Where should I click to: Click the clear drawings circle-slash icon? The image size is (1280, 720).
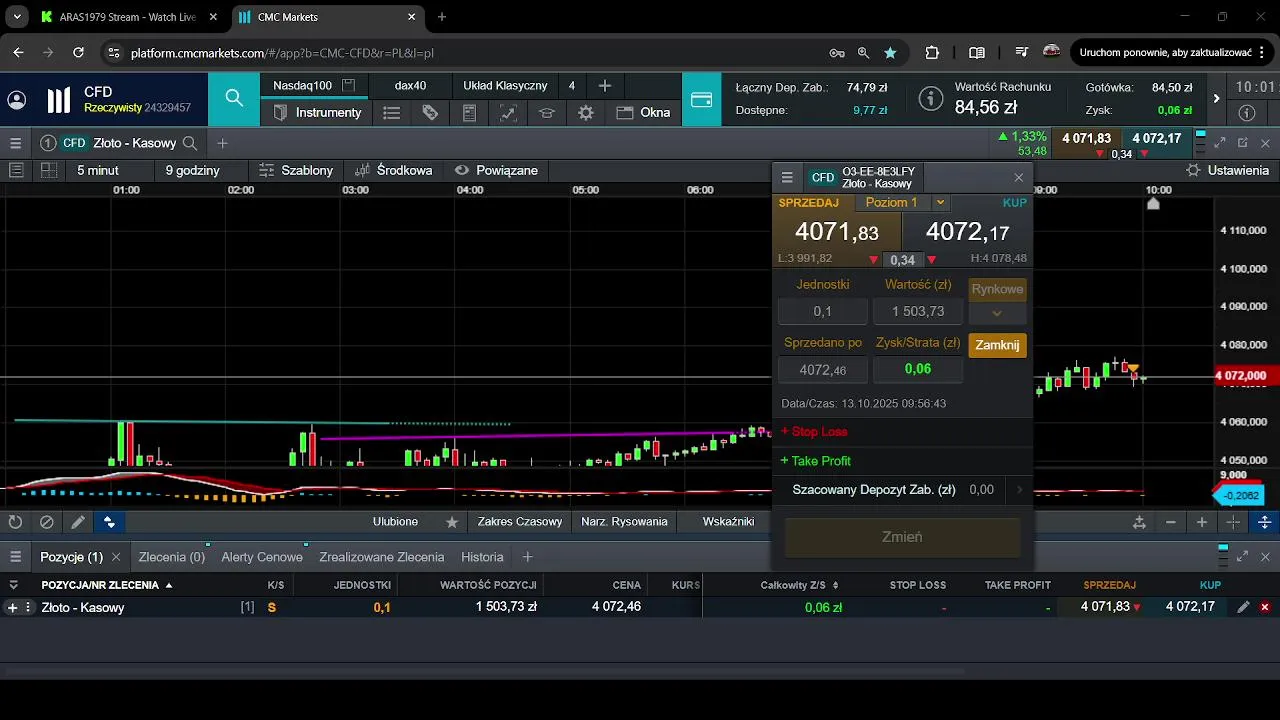46,522
